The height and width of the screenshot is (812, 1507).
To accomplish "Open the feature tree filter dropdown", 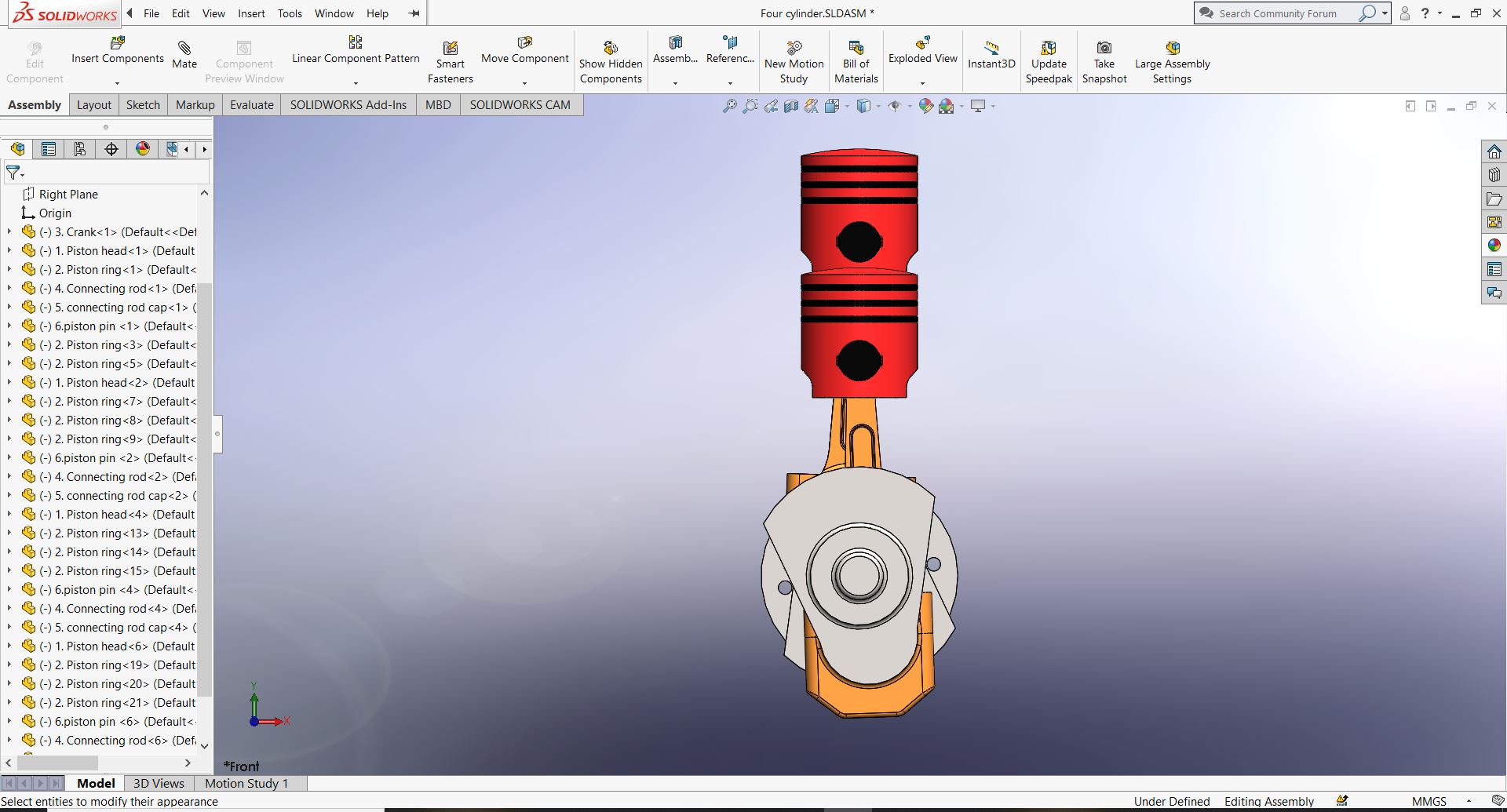I will tap(15, 173).
